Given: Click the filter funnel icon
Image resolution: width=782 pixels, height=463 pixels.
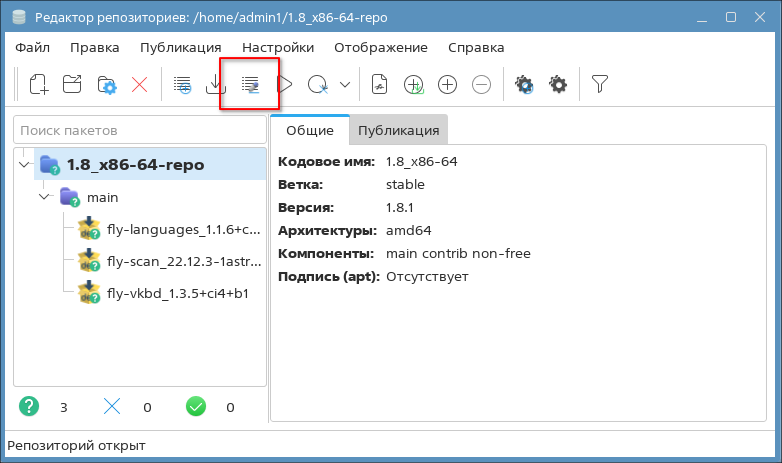Looking at the screenshot, I should click(x=599, y=85).
